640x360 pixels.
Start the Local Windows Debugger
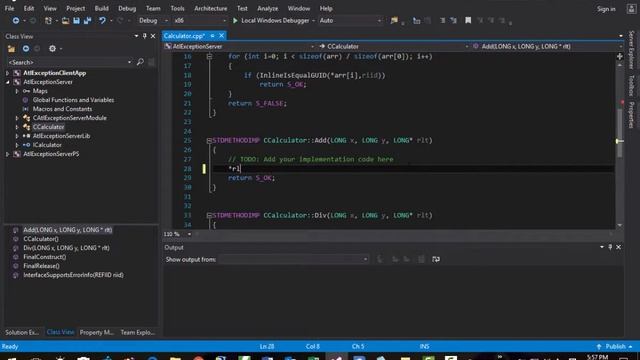(x=271, y=20)
